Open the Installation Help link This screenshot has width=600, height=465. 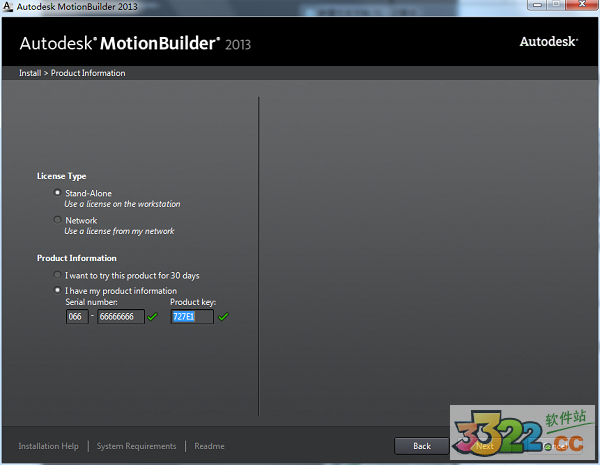pyautogui.click(x=49, y=446)
